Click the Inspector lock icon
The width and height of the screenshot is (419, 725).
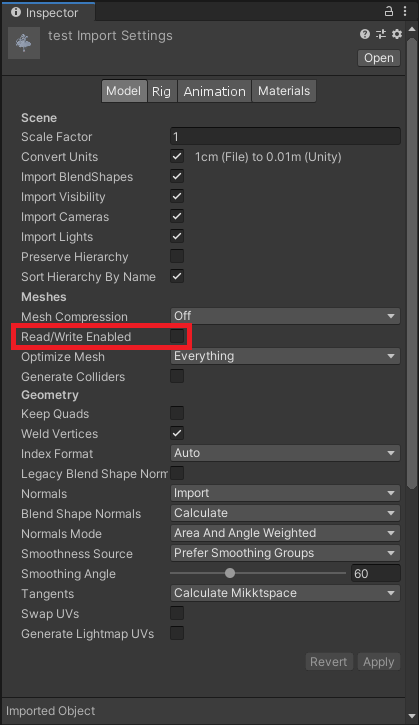tap(389, 11)
